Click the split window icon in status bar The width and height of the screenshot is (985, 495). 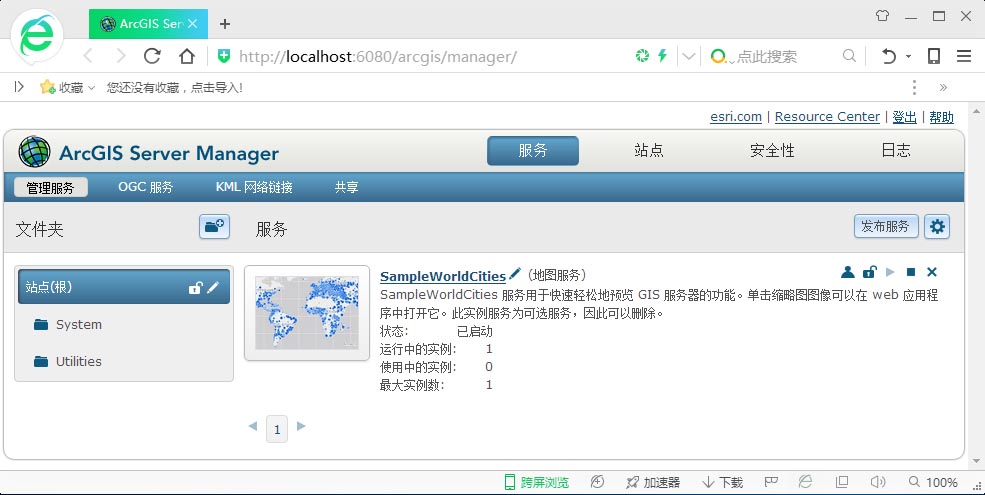842,482
